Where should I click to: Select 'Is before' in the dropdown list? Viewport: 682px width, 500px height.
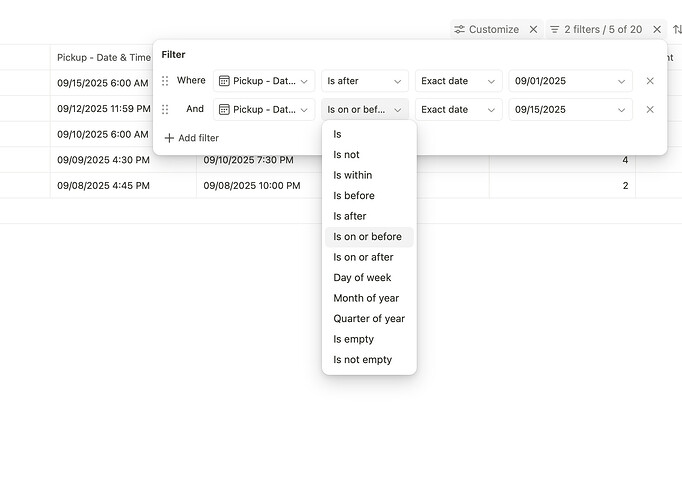coord(354,196)
